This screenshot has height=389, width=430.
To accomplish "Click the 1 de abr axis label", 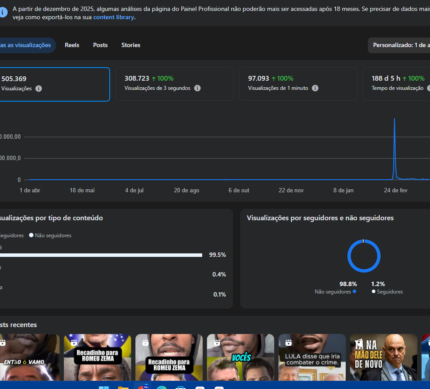I will click(x=30, y=191).
